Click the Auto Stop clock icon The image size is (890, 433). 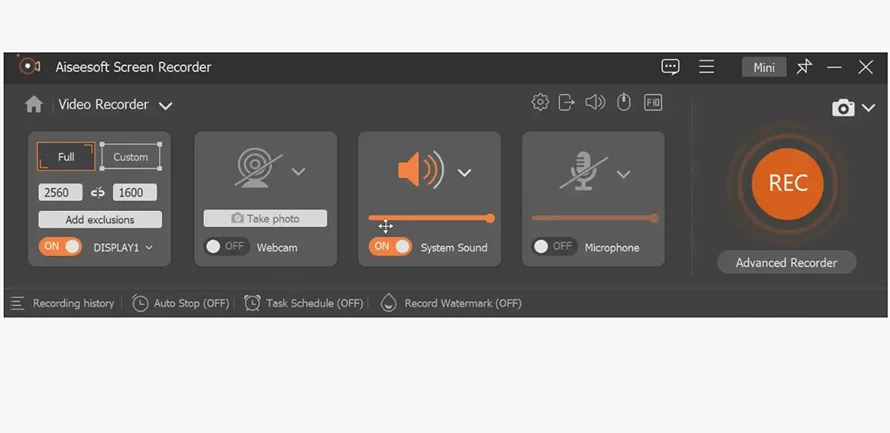click(x=140, y=304)
